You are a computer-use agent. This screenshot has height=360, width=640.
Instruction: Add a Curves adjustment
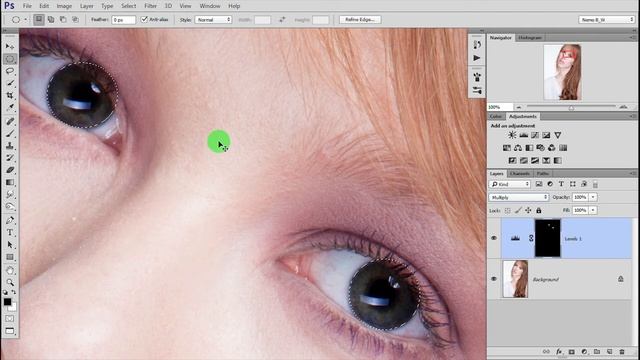[535, 135]
